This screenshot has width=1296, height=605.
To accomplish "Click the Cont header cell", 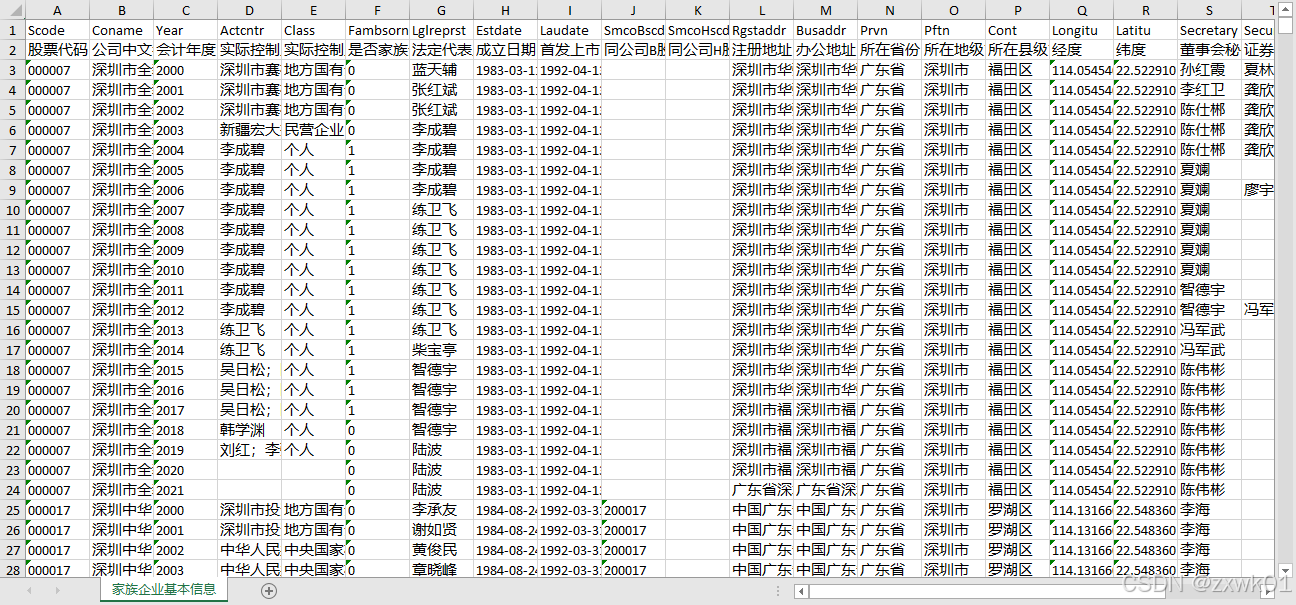I will 1017,30.
